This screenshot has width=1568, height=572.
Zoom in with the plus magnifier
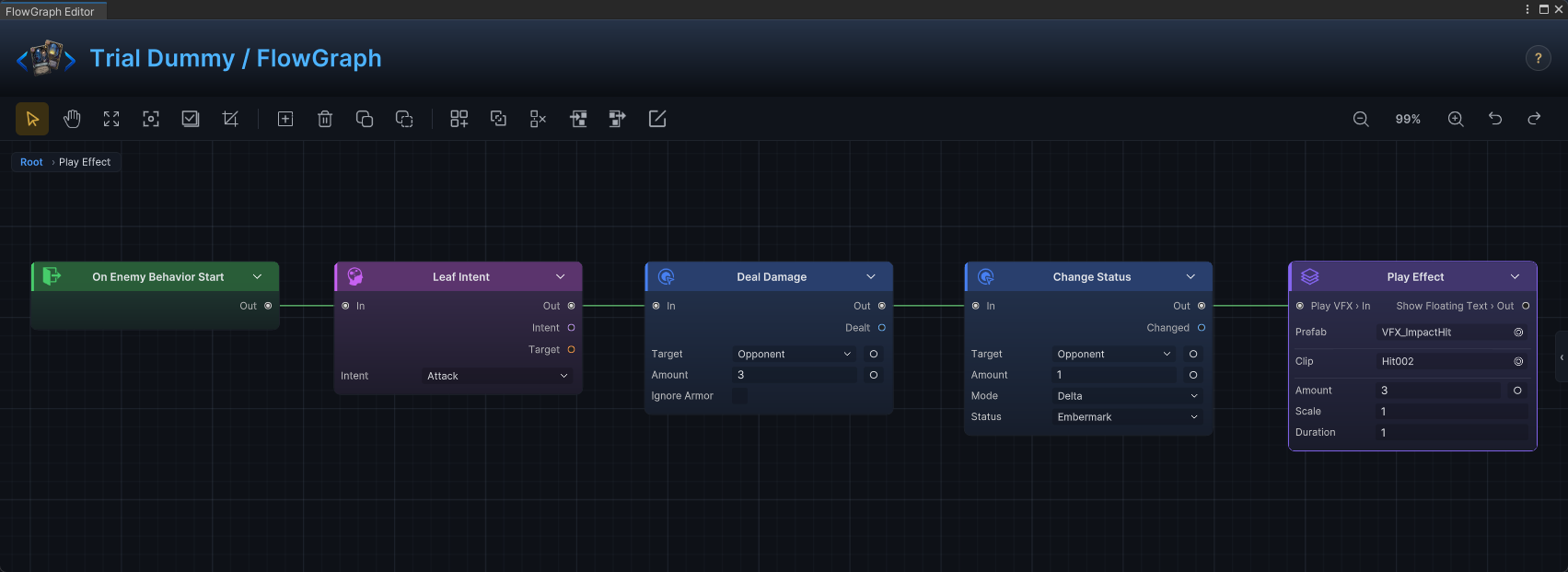1456,119
